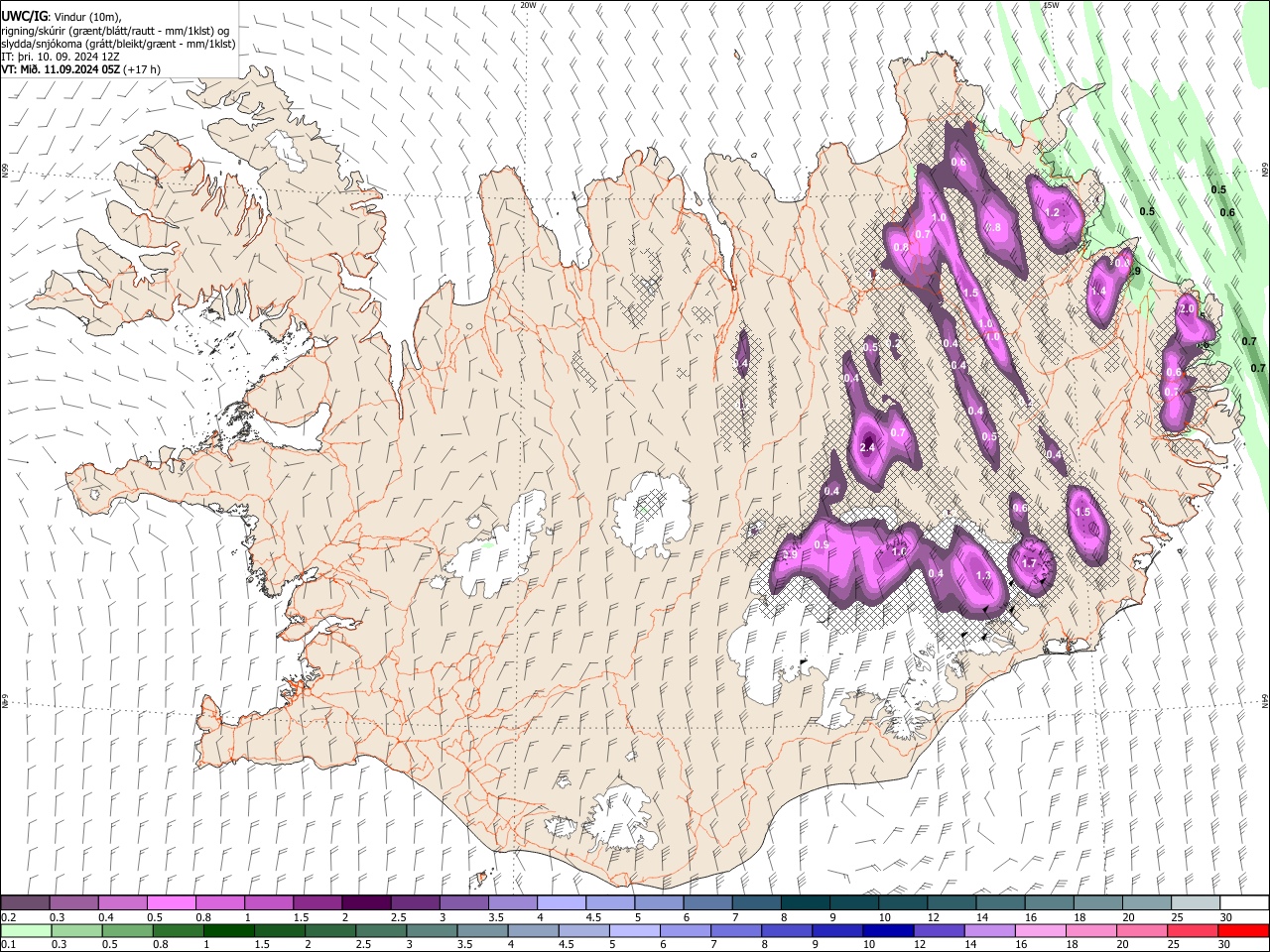Click the 15W longitude label
Image resolution: width=1270 pixels, height=952 pixels.
point(1051,5)
